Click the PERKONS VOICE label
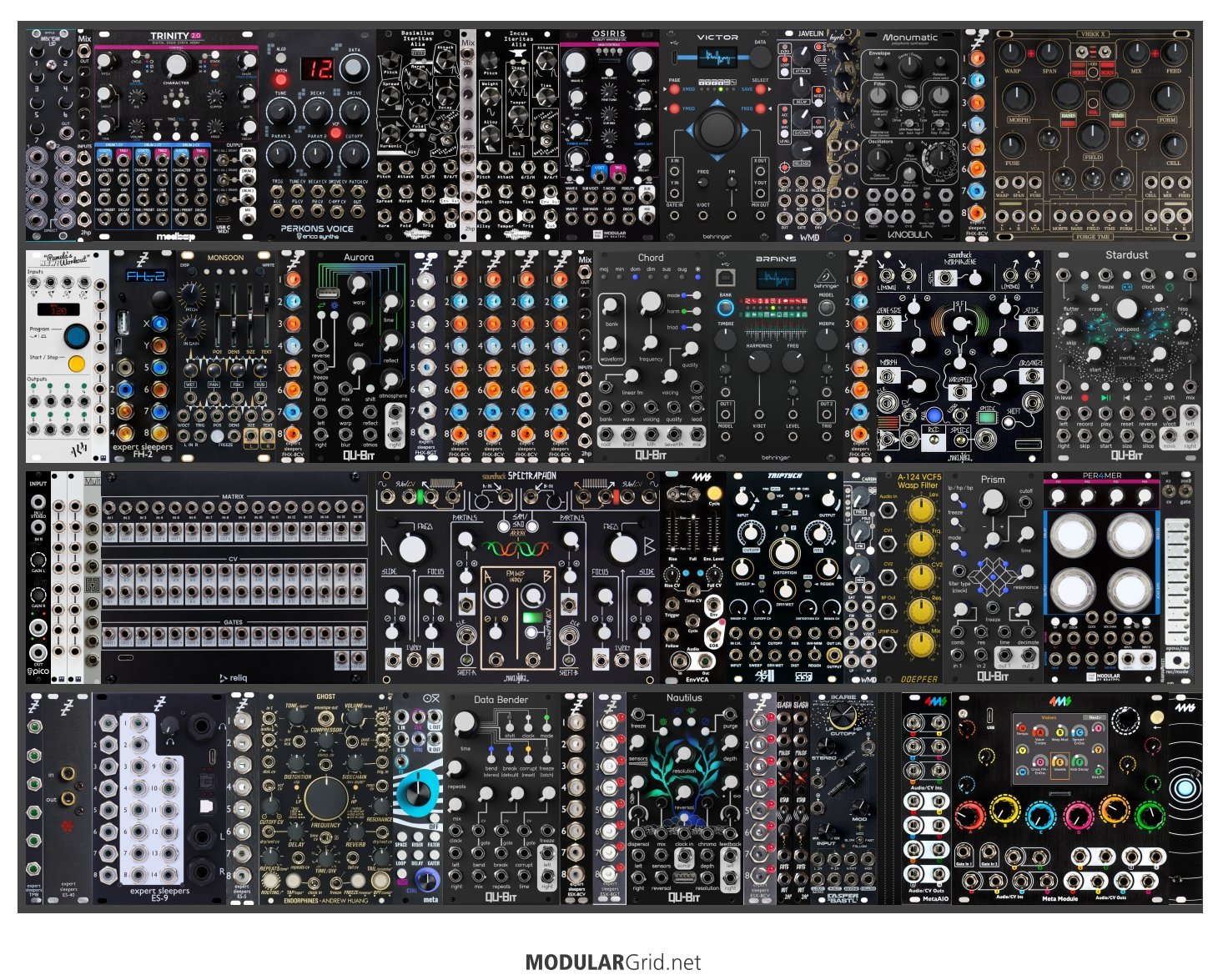This screenshot has width=1228, height=980. point(317,228)
